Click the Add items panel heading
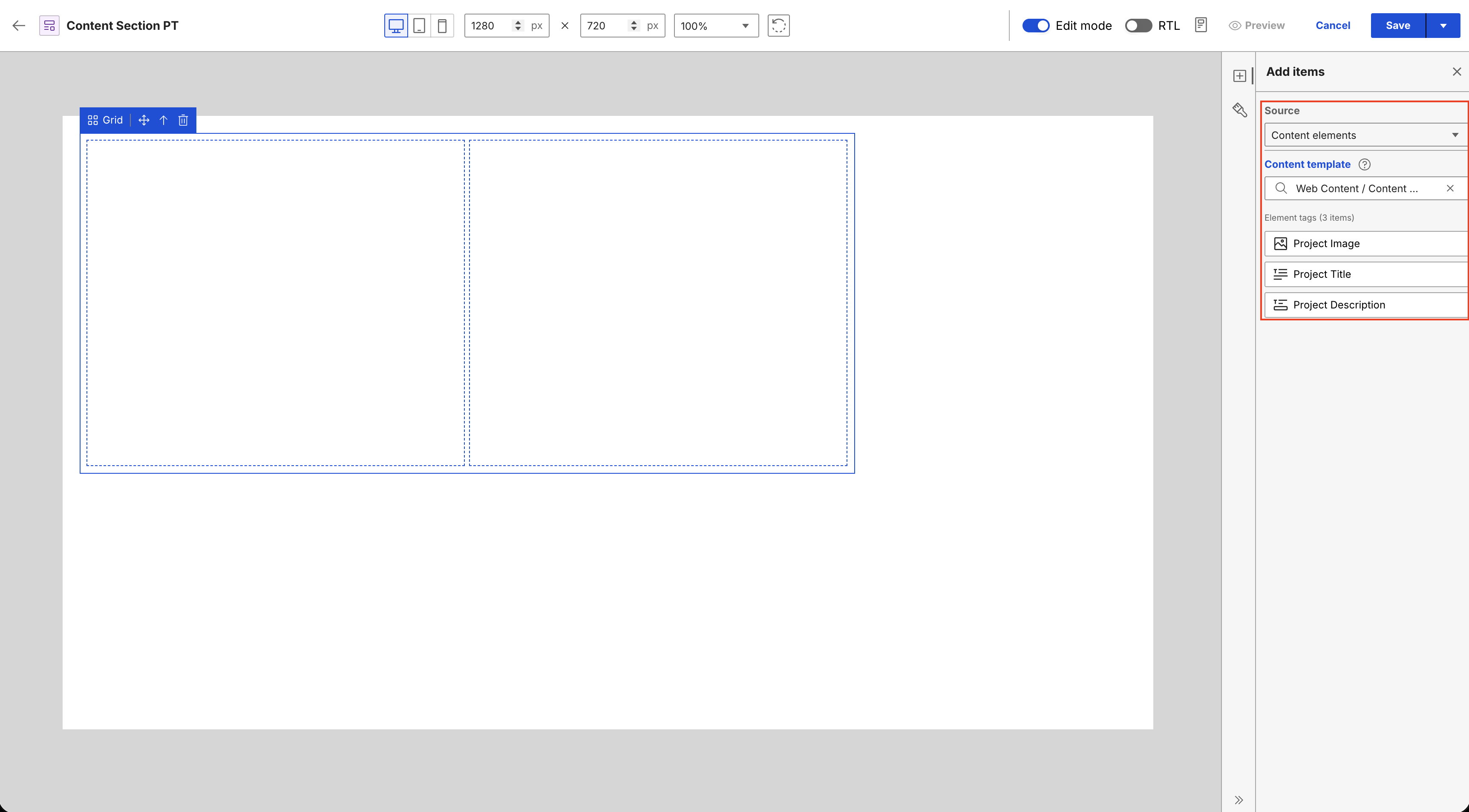The image size is (1469, 812). (1295, 71)
